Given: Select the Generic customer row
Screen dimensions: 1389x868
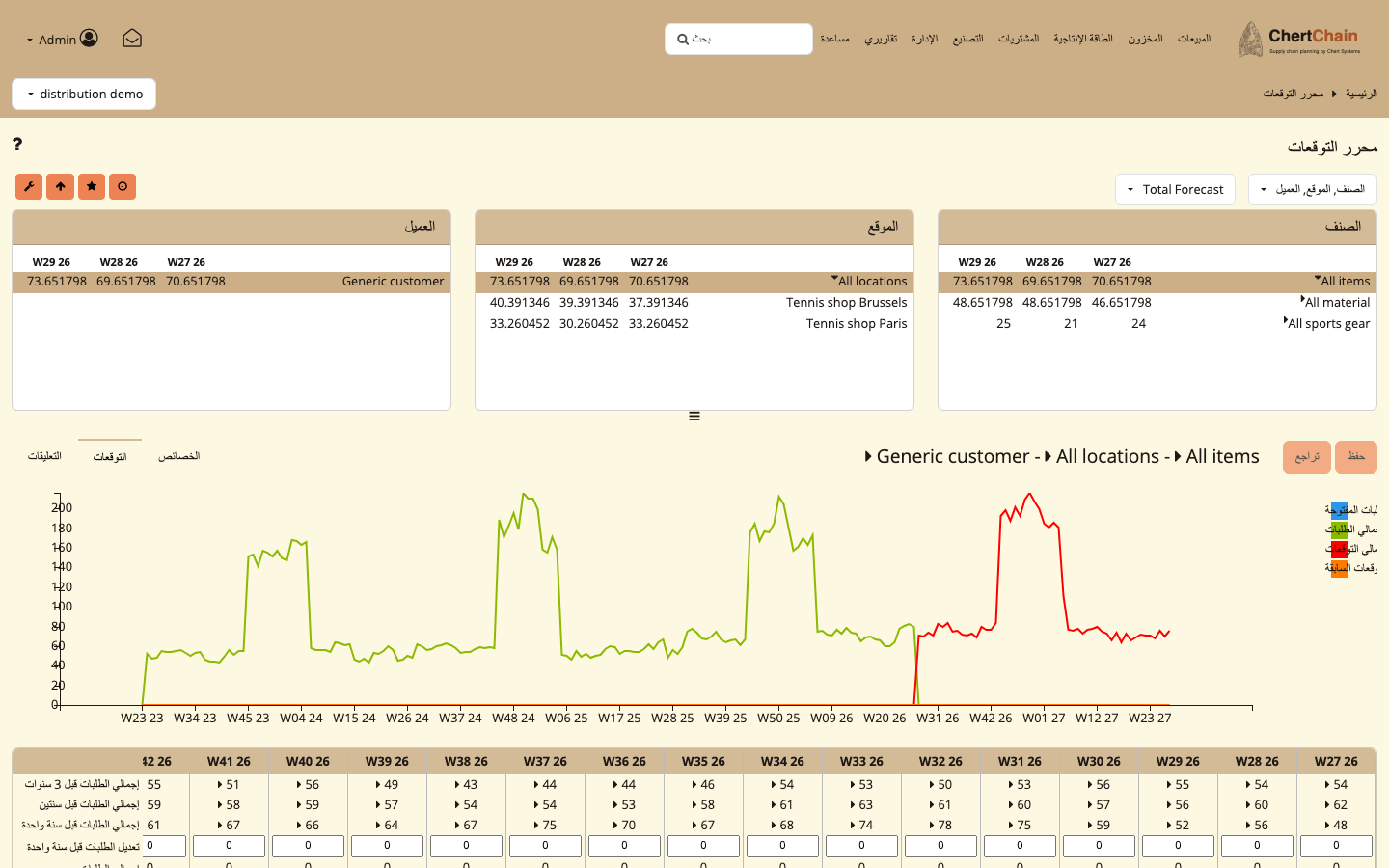Looking at the screenshot, I should [231, 282].
